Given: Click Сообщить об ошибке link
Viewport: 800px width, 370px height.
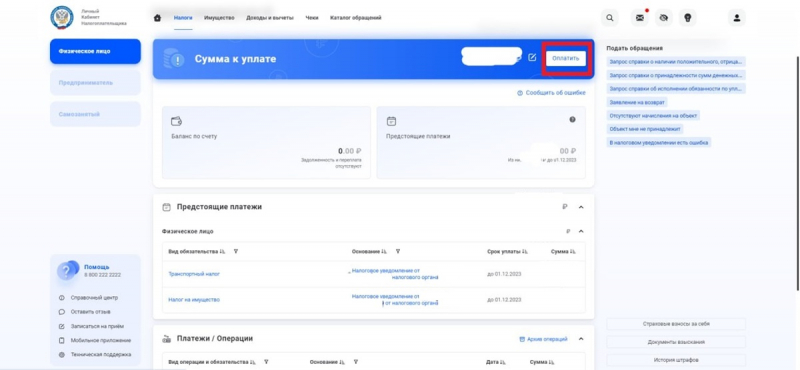Looking at the screenshot, I should point(552,93).
